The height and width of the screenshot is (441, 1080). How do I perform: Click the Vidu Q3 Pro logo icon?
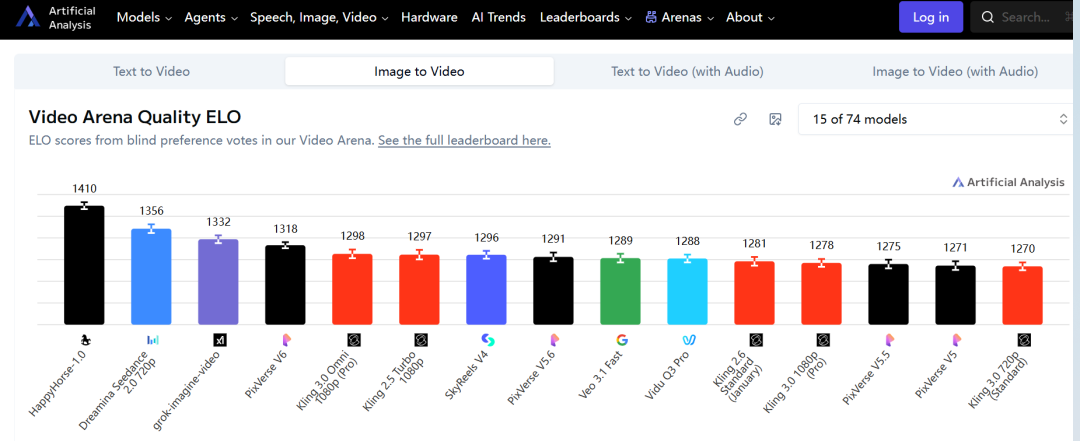pos(688,340)
